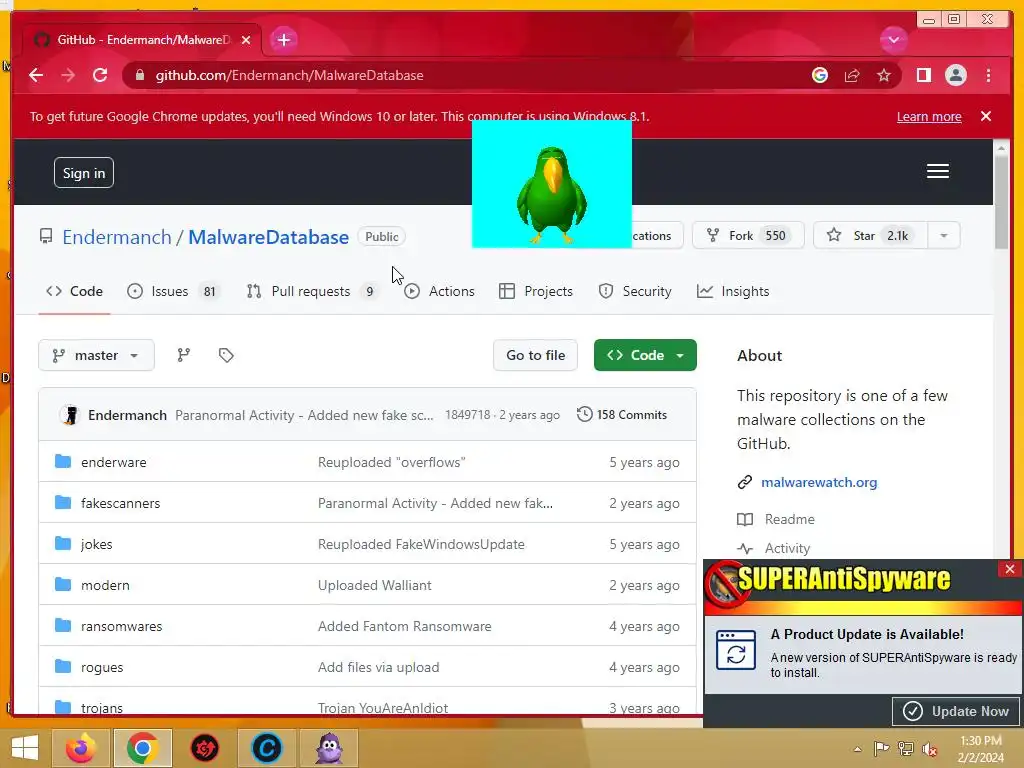Open the Security tab
This screenshot has width=1024, height=768.
(635, 291)
